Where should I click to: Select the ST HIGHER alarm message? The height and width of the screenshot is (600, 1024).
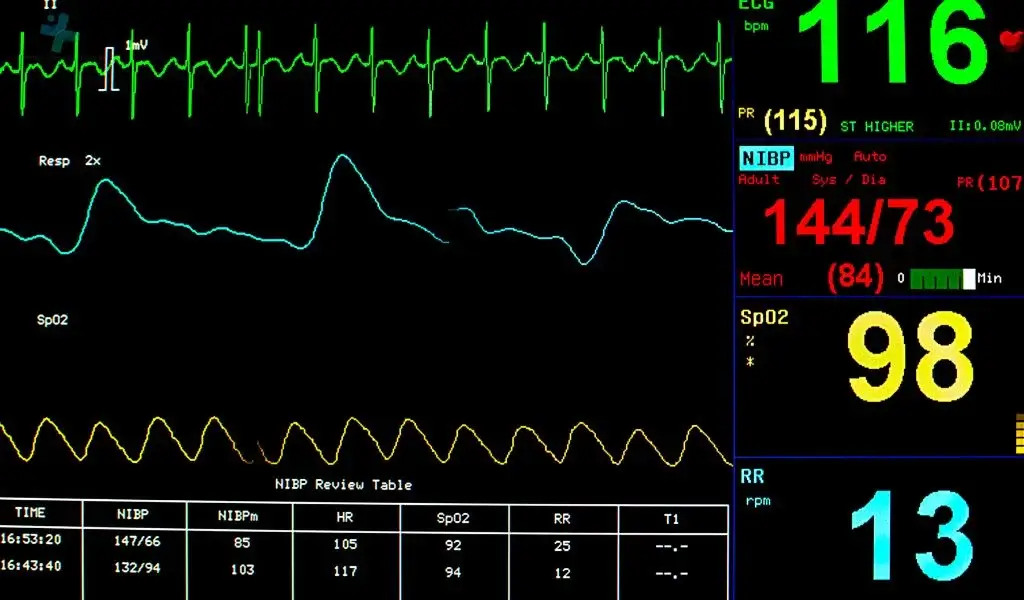click(876, 127)
